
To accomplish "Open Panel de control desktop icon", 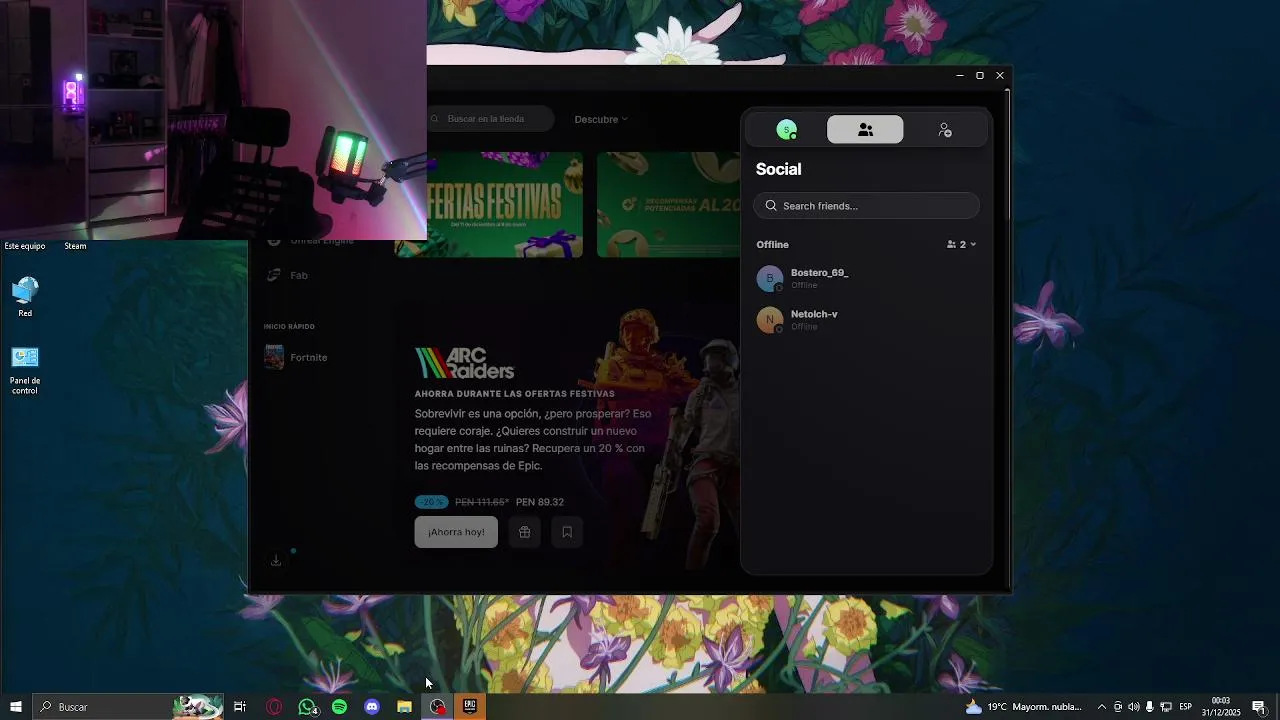I will (x=25, y=370).
